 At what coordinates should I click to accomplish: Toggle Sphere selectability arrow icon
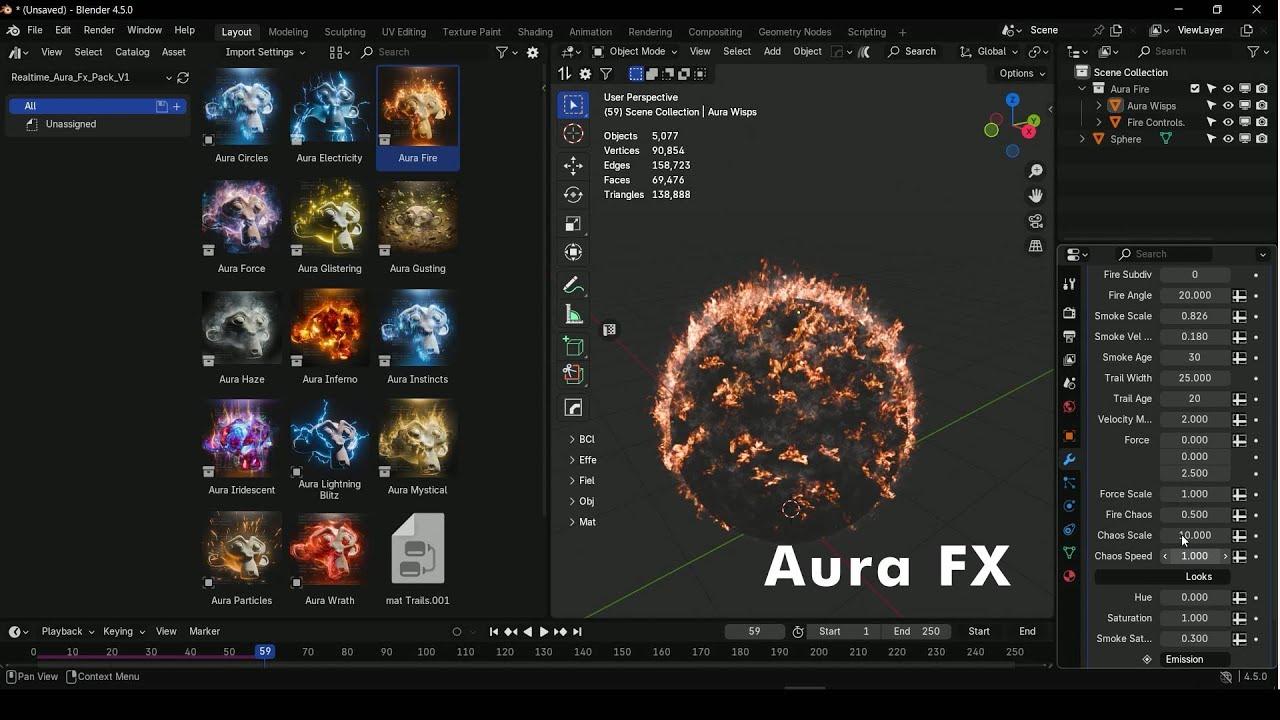click(x=1211, y=139)
